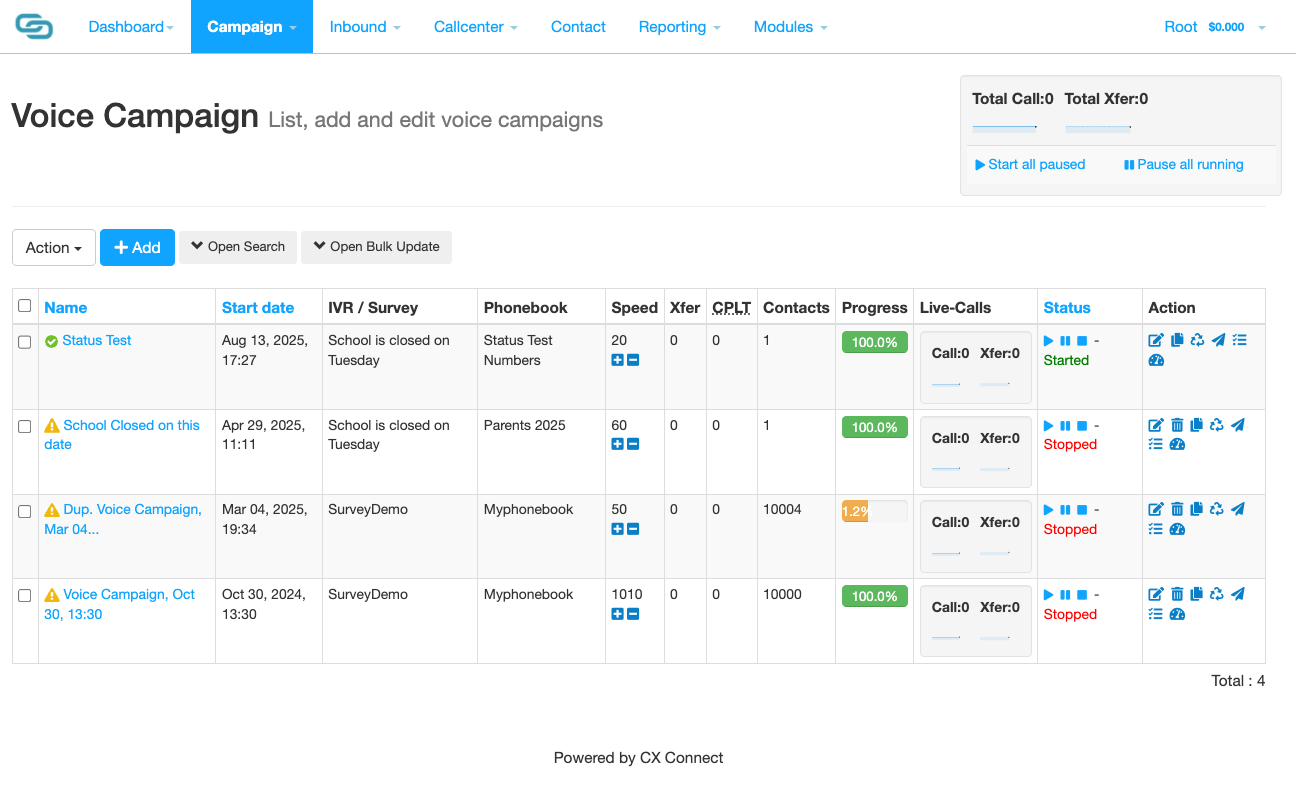Viewport: 1296px width, 798px height.
Task: Open the Action dropdown button
Action: click(x=54, y=248)
